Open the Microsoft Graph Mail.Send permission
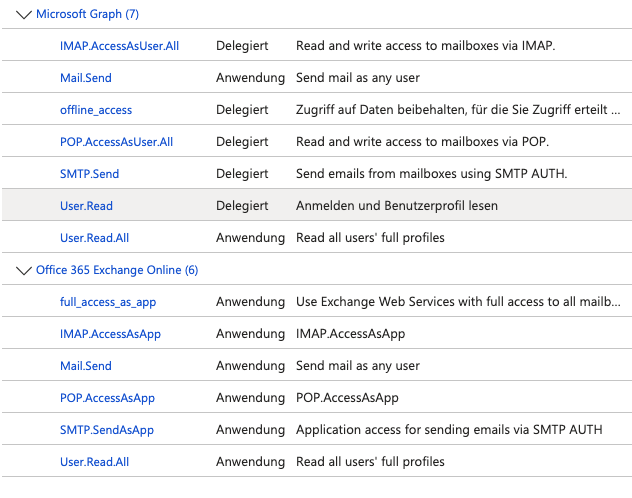 [86, 78]
